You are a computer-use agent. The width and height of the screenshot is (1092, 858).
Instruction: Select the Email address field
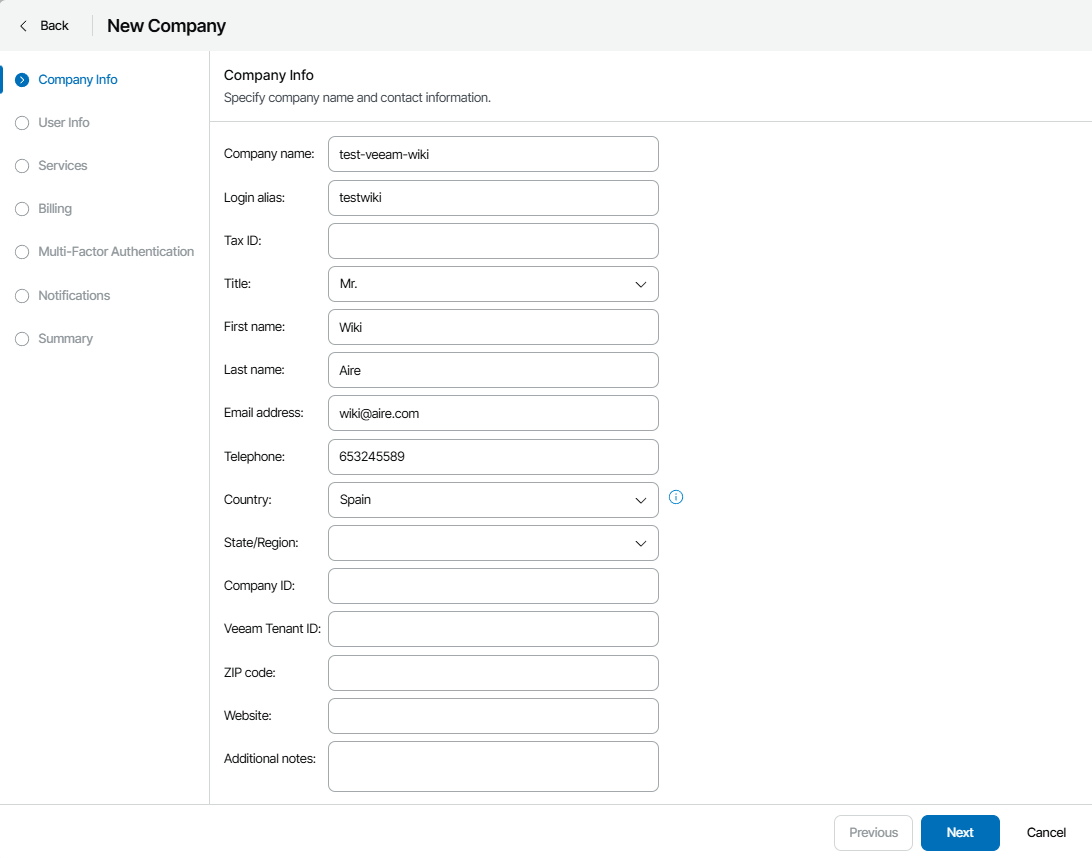tap(493, 412)
